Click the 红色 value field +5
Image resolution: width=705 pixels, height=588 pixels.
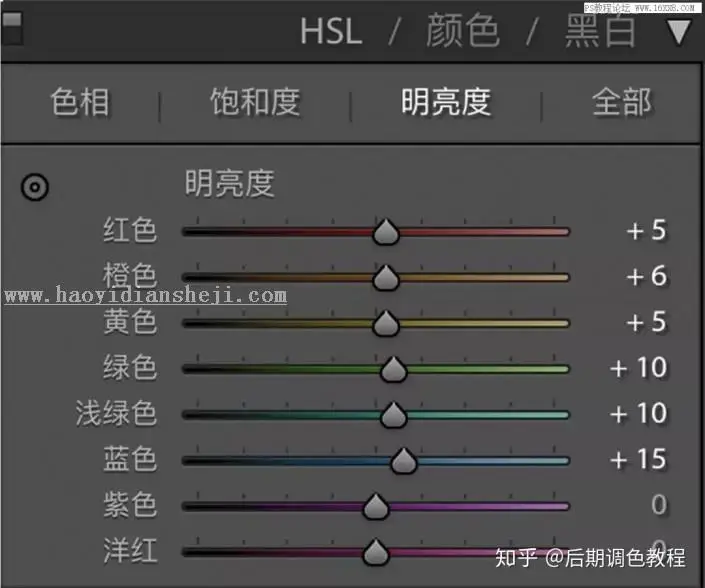point(647,230)
